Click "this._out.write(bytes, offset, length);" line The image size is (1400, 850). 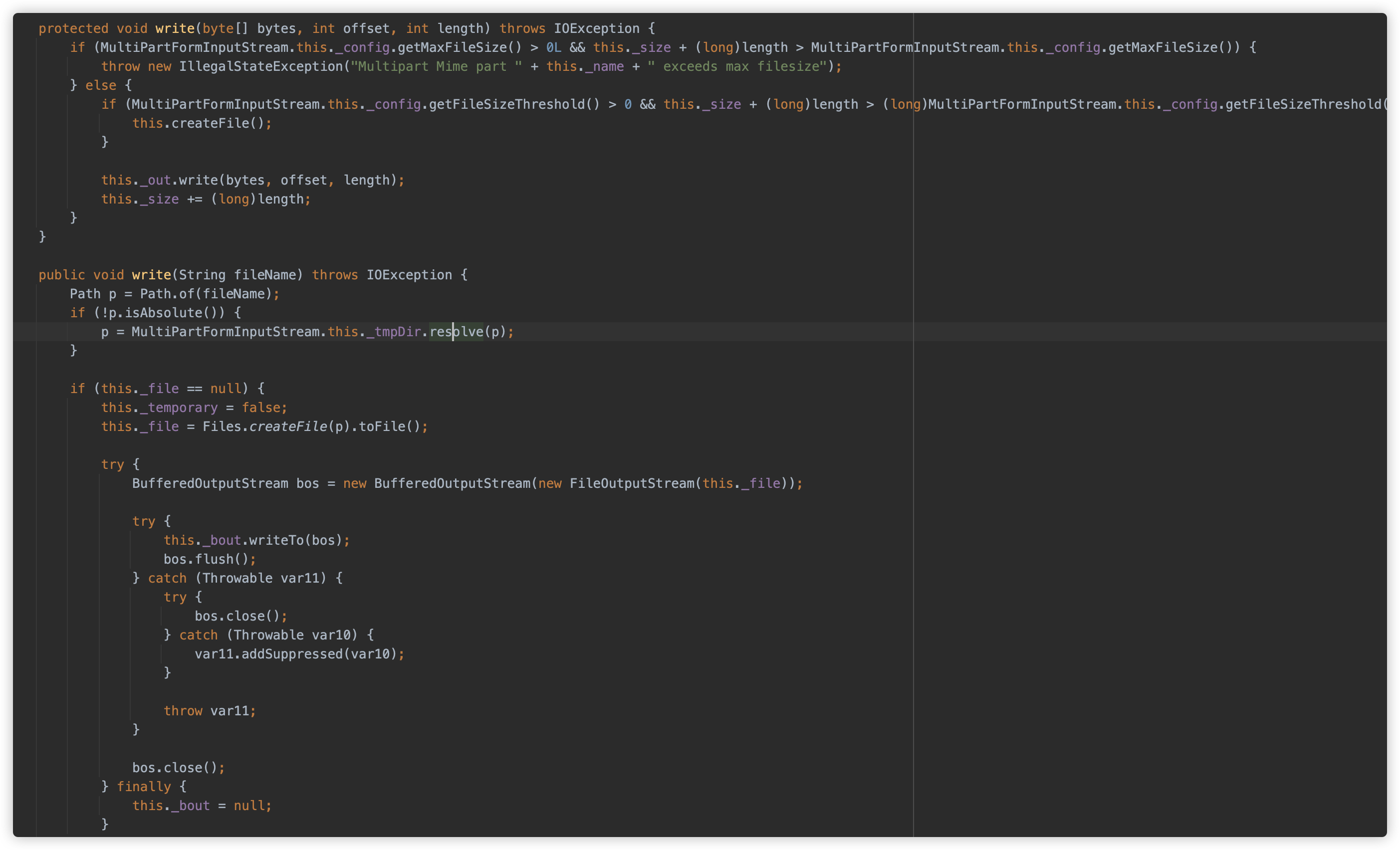tap(253, 180)
